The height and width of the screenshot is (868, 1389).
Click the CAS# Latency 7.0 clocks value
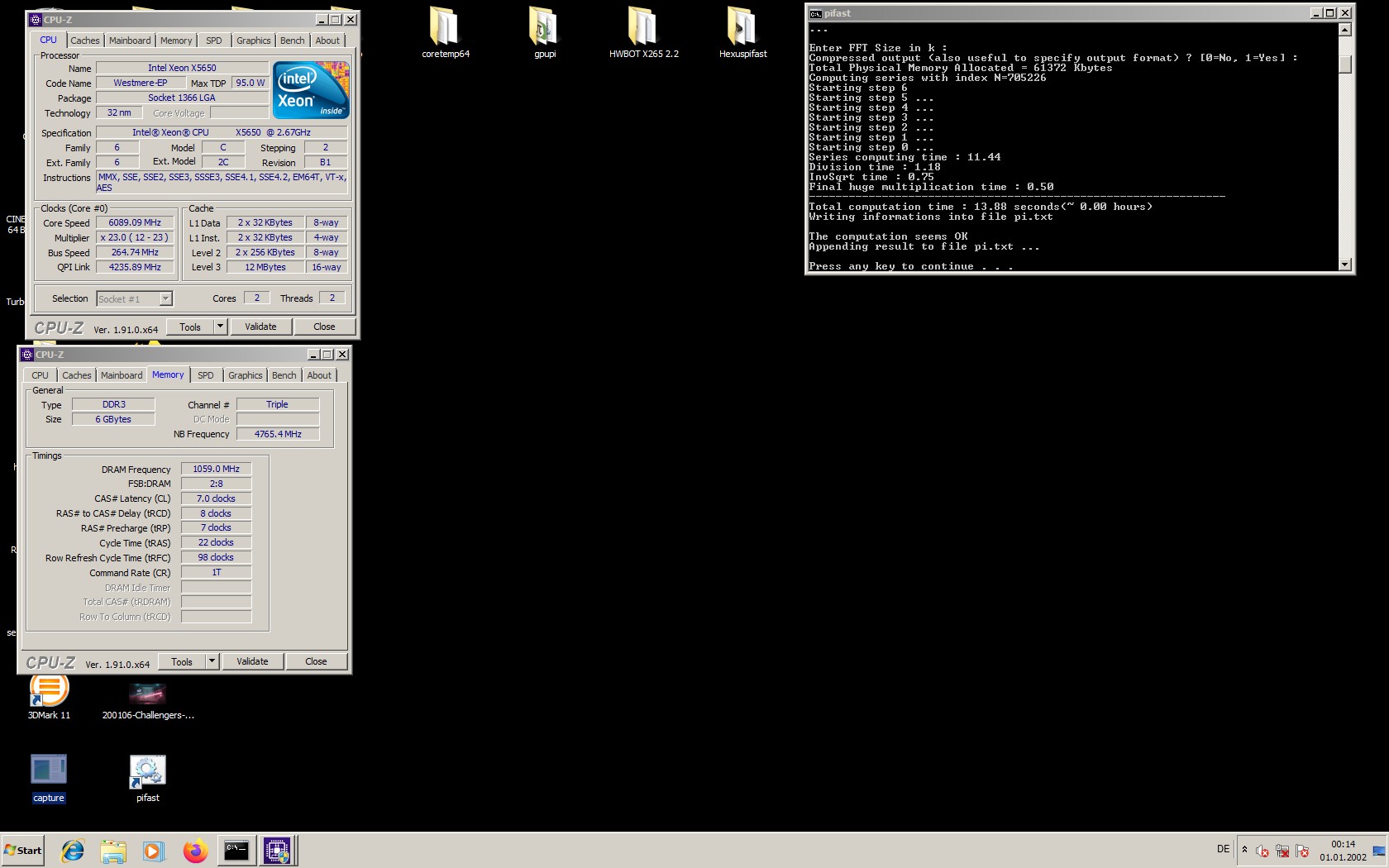coord(216,498)
